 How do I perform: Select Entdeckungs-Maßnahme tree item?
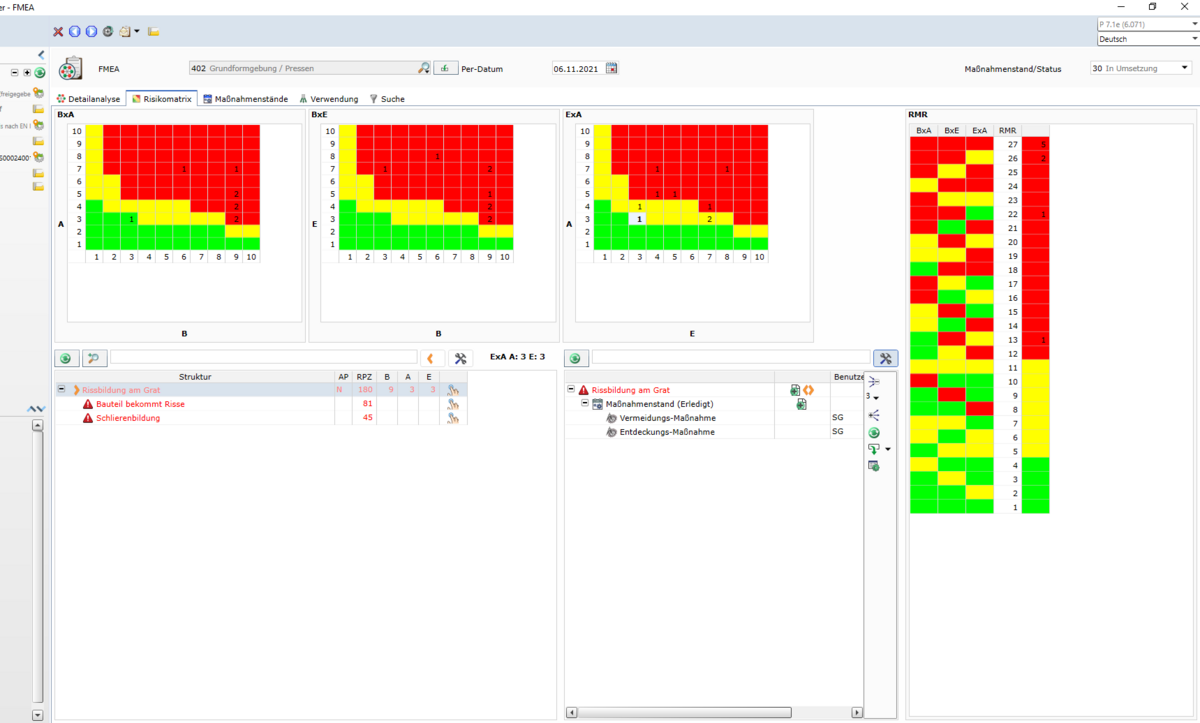(x=667, y=432)
